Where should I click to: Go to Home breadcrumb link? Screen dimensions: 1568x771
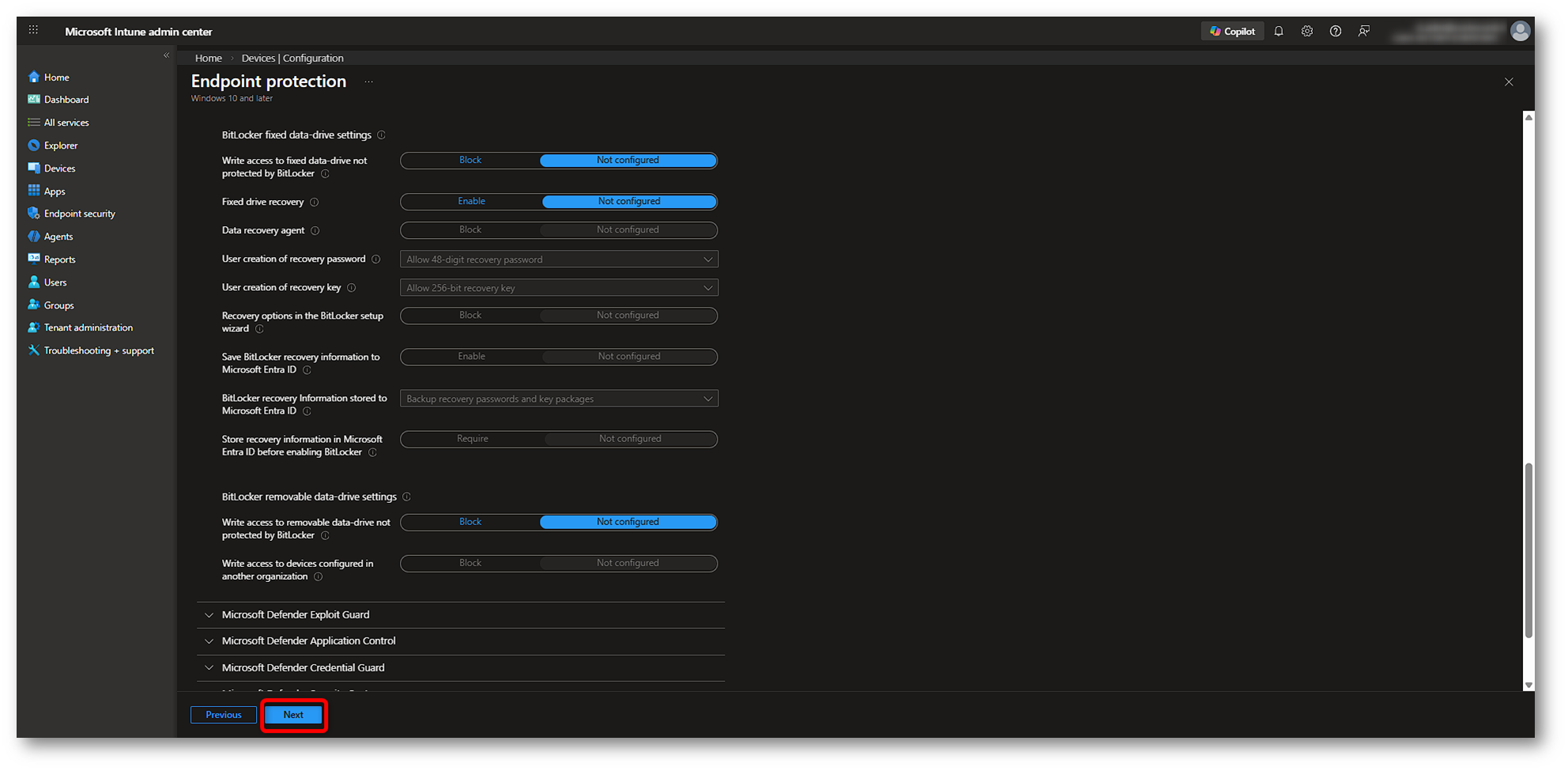[209, 59]
